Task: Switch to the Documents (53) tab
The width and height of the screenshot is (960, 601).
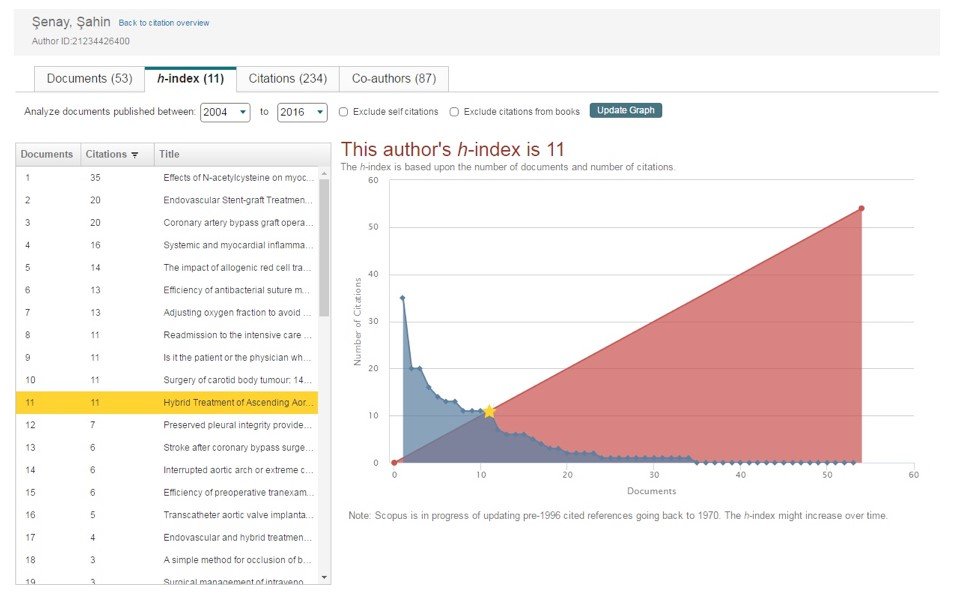Action: point(89,79)
